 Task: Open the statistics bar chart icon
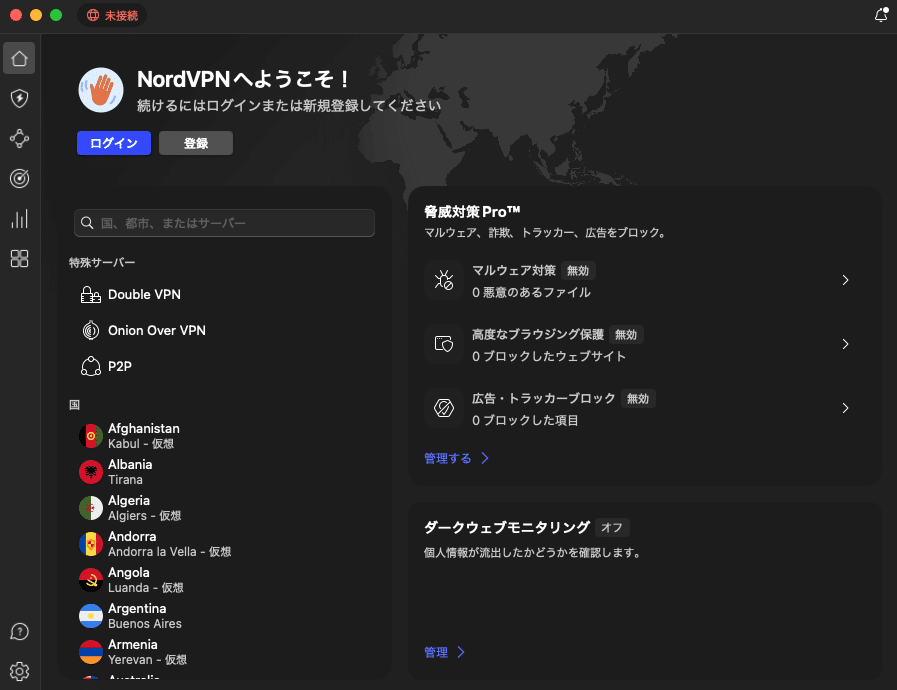[19, 219]
